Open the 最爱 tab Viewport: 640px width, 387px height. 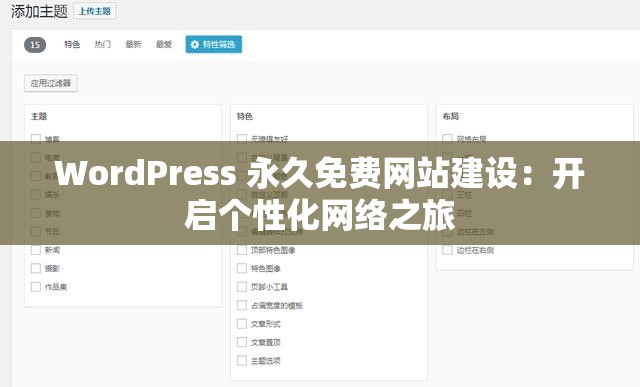point(164,44)
